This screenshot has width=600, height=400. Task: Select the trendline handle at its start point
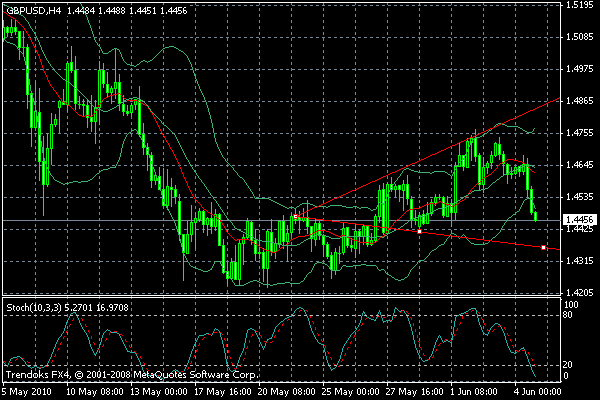tap(295, 217)
